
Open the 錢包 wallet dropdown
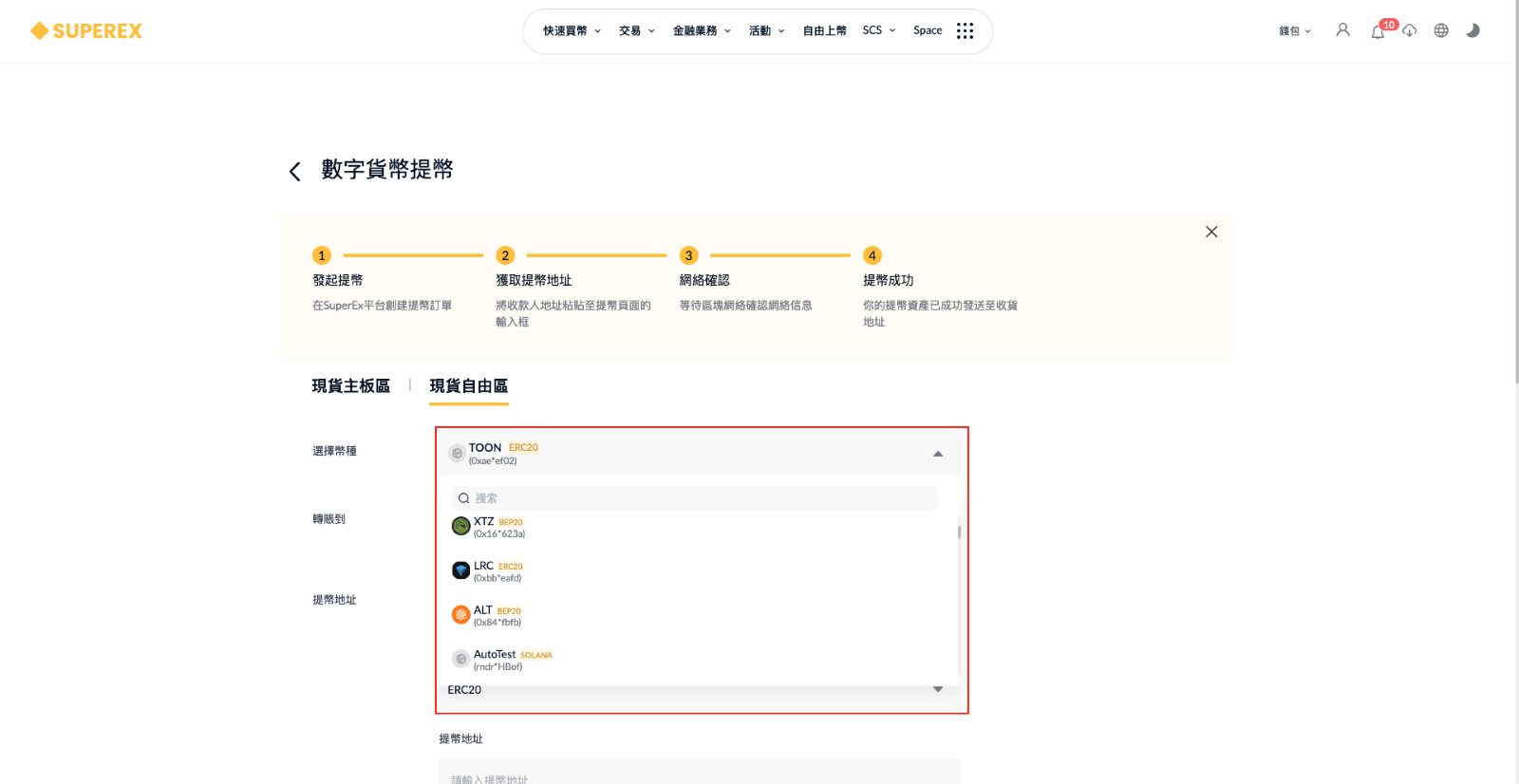(1295, 31)
